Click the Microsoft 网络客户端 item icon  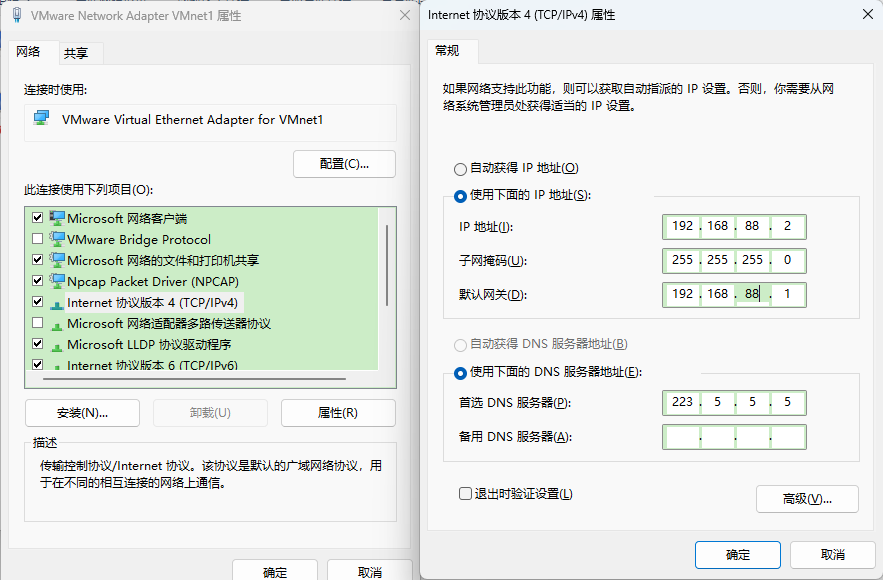(57, 218)
